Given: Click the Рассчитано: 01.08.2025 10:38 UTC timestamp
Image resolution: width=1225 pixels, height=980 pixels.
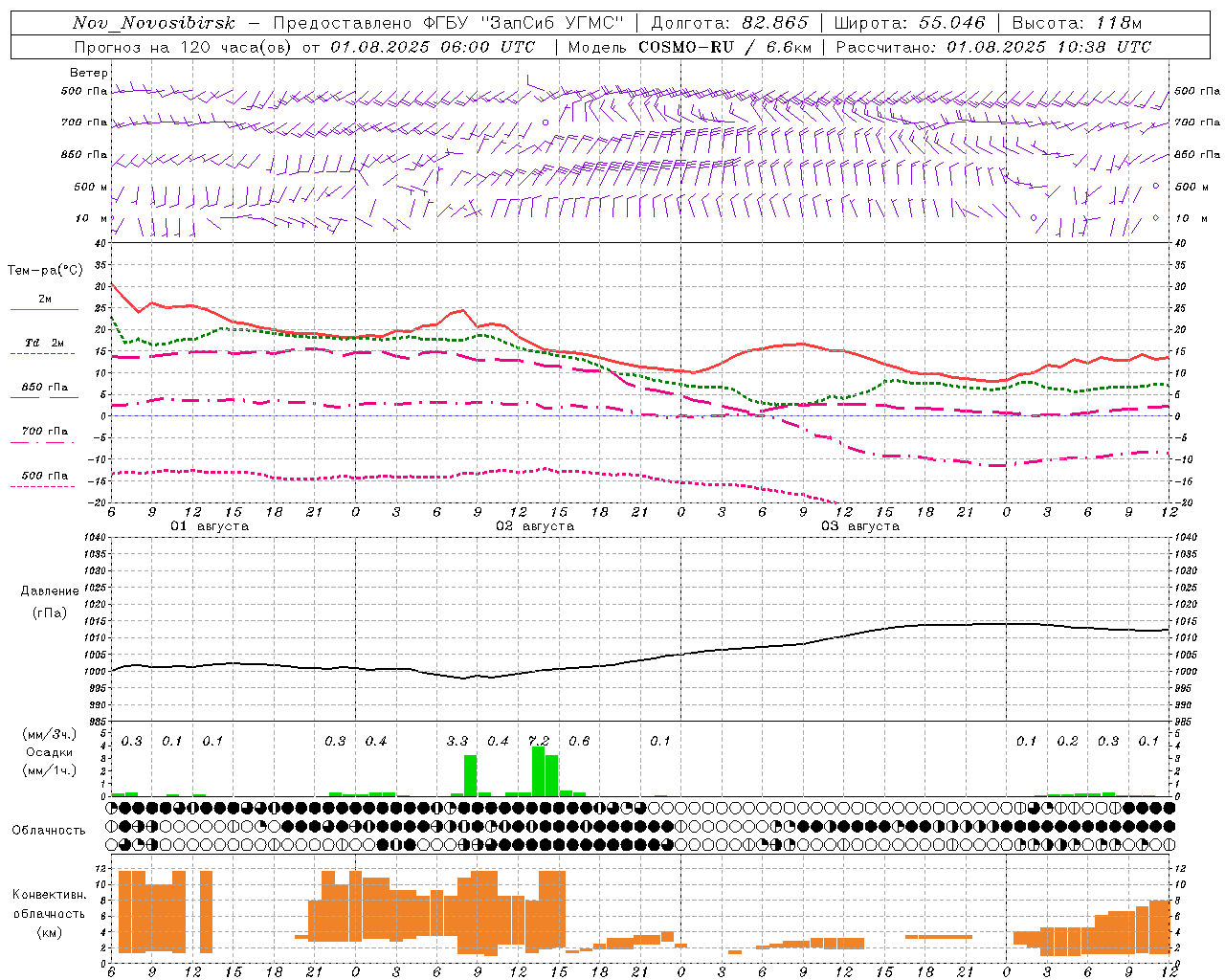Looking at the screenshot, I should pyautogui.click(x=993, y=47).
